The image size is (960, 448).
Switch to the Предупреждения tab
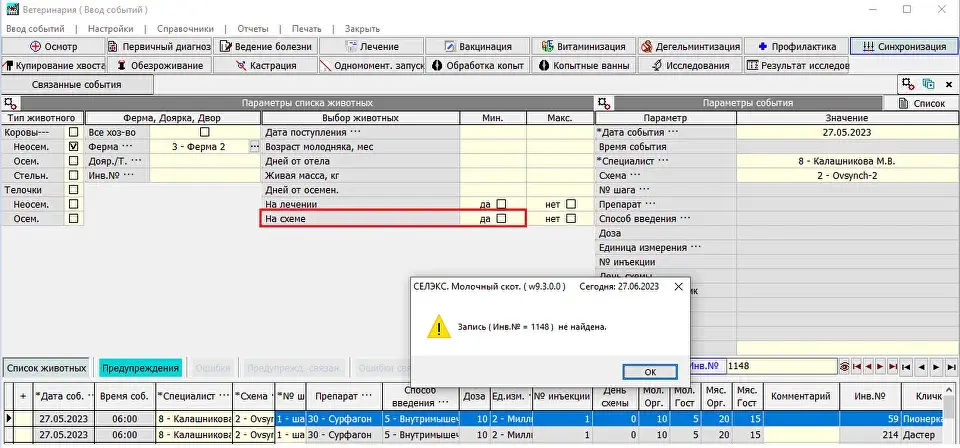141,368
